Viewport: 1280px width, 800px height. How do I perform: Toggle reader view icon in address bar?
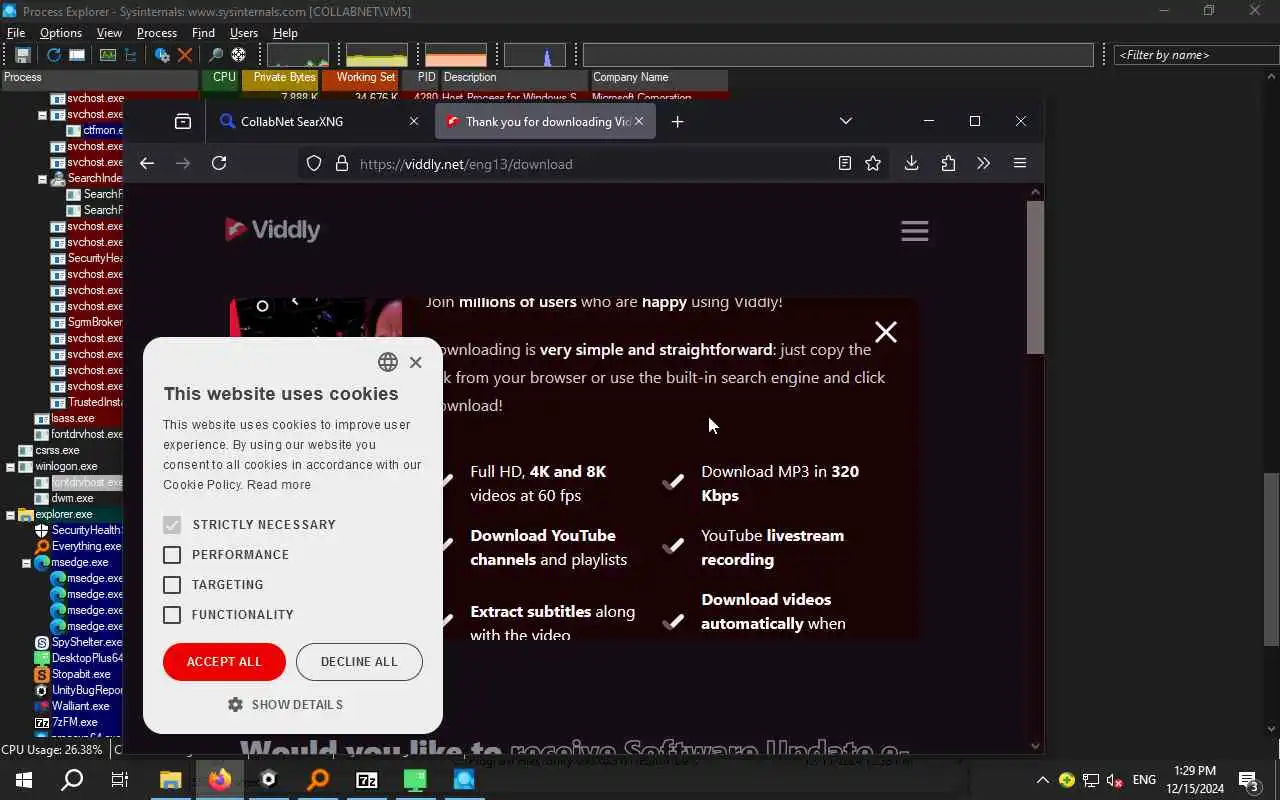(x=845, y=163)
